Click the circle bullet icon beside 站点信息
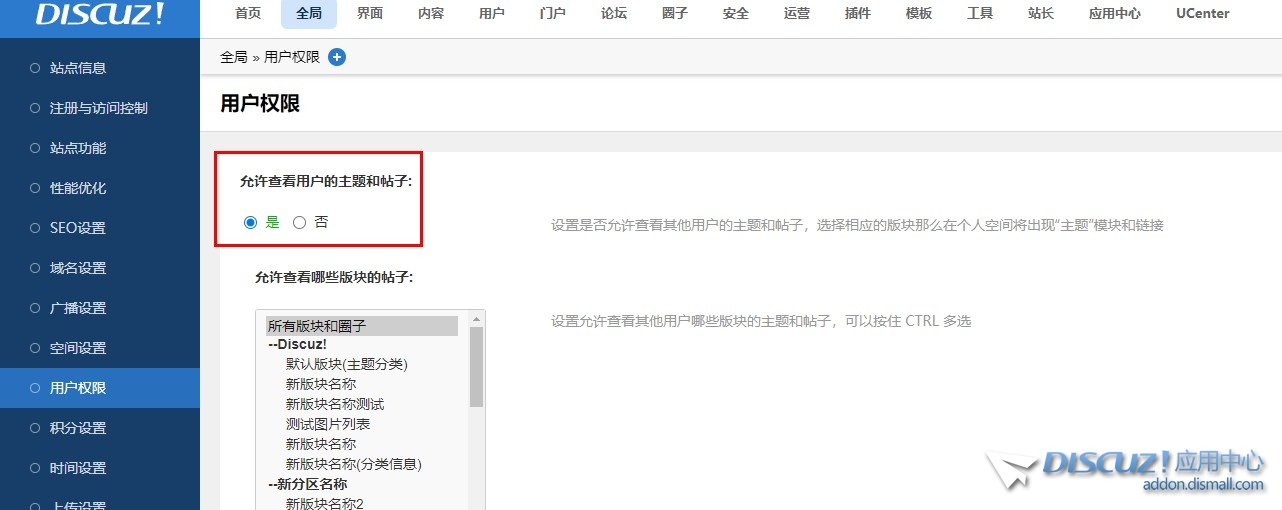1282x510 pixels. click(x=35, y=68)
